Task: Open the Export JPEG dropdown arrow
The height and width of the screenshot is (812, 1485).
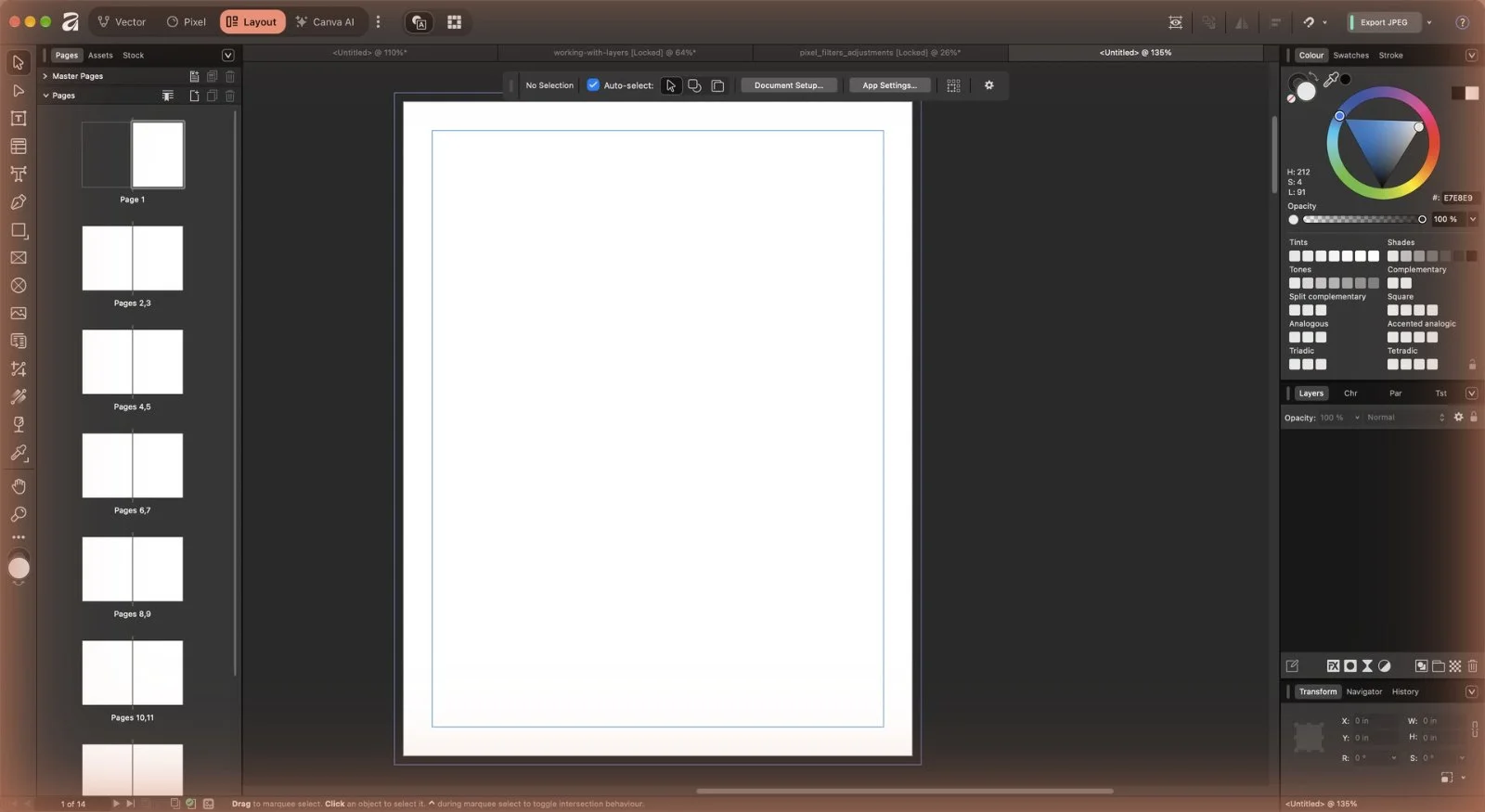Action: (1429, 22)
